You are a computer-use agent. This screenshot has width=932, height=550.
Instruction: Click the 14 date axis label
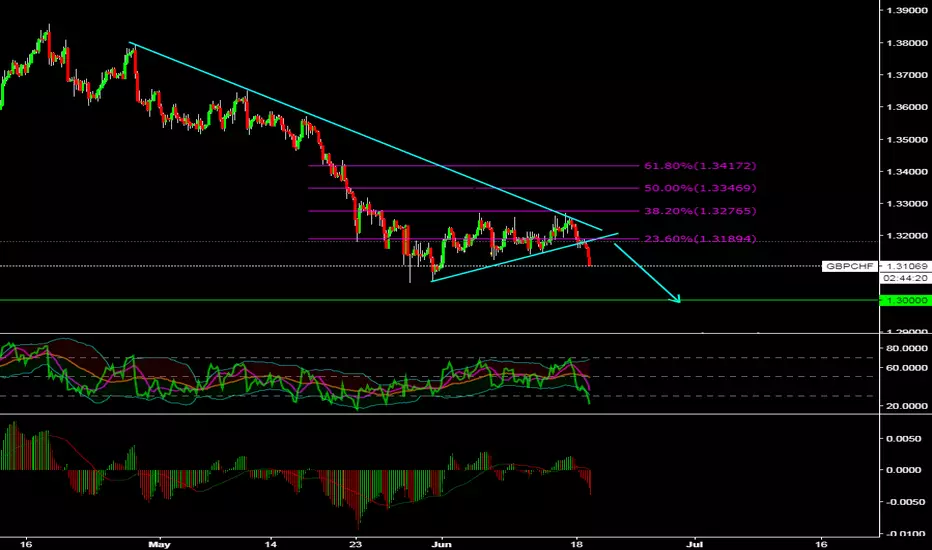pos(270,544)
